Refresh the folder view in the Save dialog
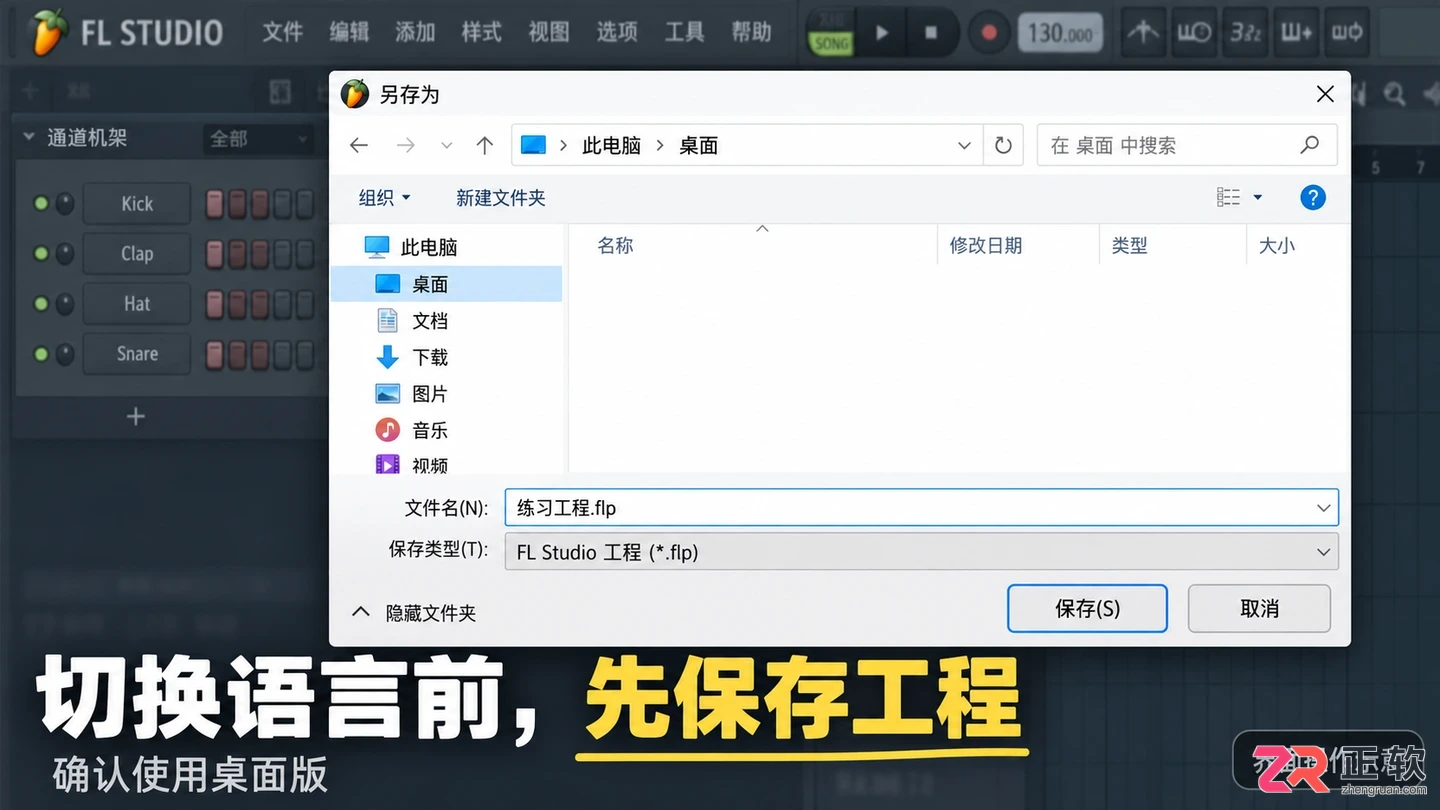Viewport: 1440px width, 810px height. [x=1003, y=146]
